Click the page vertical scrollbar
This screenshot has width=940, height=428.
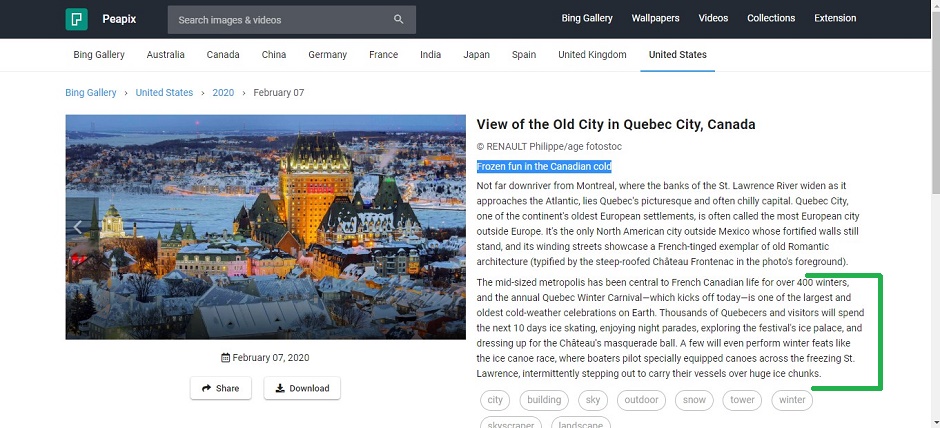(x=935, y=214)
